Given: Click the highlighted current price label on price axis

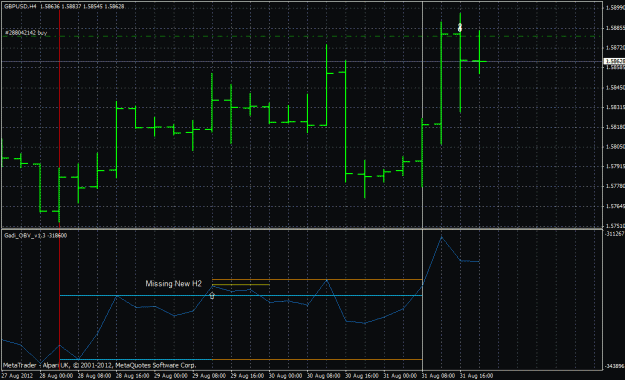Looking at the screenshot, I should click(614, 61).
